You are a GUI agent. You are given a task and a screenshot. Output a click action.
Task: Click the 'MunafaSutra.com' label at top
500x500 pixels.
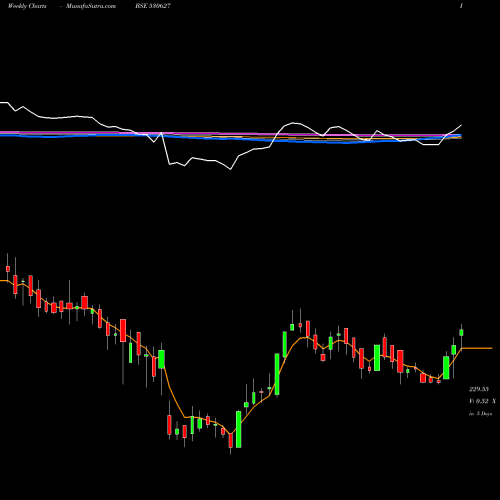click(x=91, y=6)
